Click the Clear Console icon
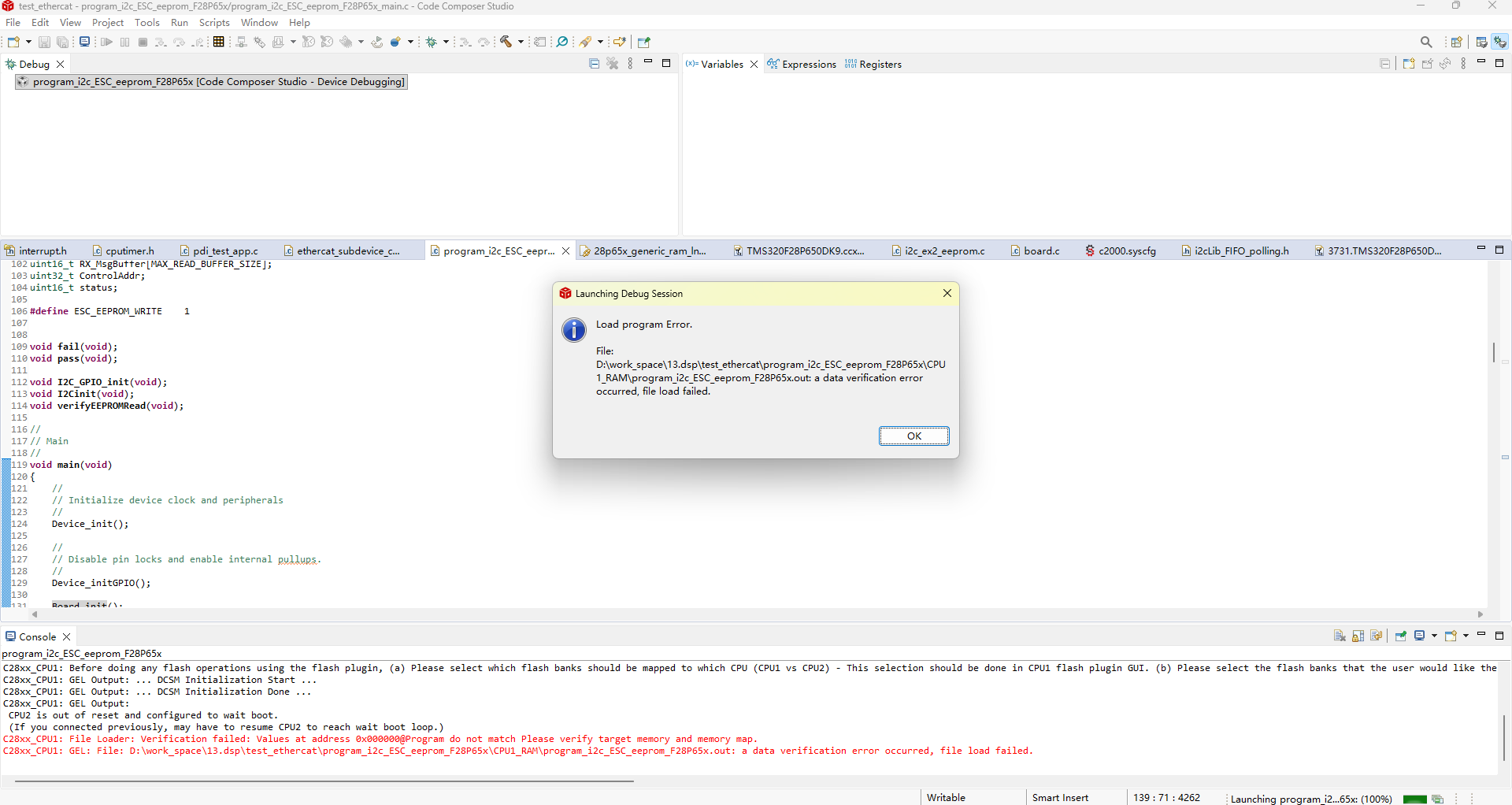The width and height of the screenshot is (1512, 805). pyautogui.click(x=1340, y=636)
